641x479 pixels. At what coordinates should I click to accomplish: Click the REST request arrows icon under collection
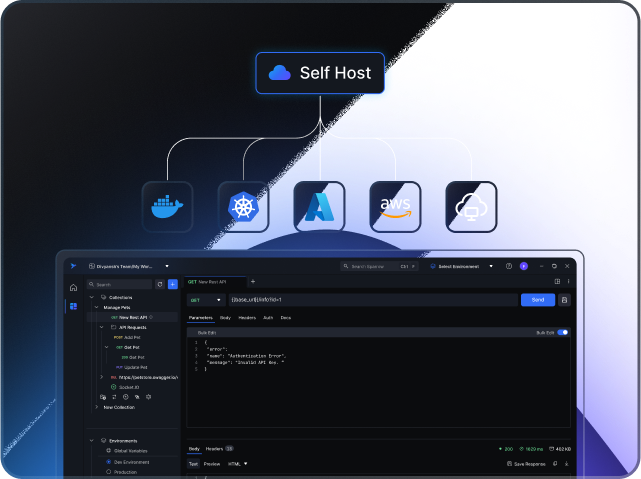[x=114, y=397]
